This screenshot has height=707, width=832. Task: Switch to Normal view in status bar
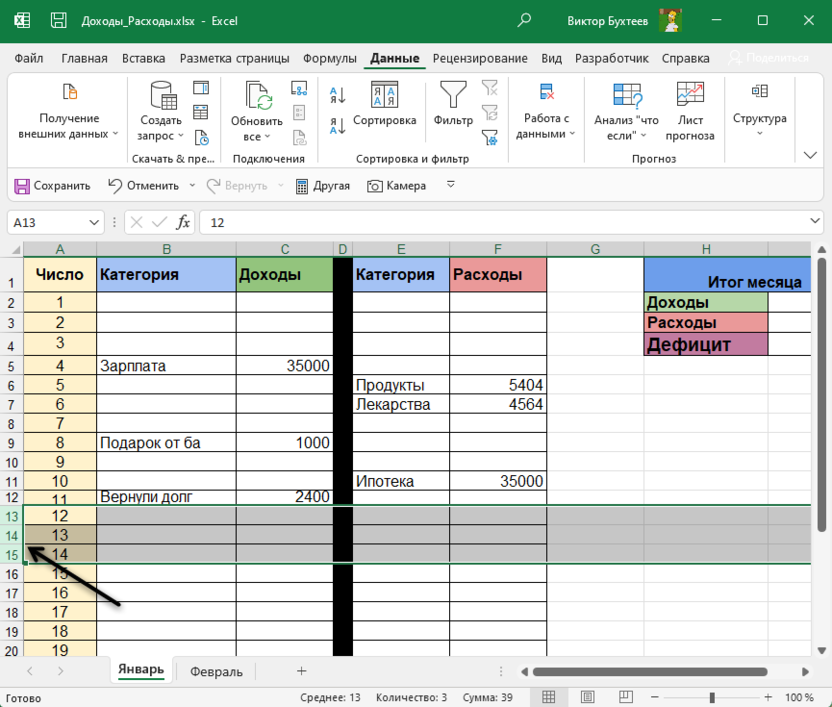(548, 697)
